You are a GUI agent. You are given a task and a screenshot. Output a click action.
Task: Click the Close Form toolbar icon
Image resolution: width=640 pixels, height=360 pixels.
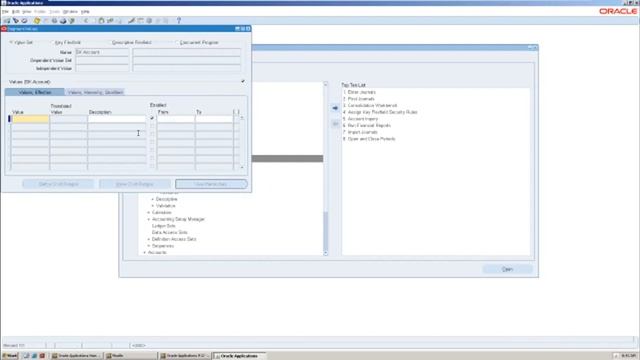71,20
